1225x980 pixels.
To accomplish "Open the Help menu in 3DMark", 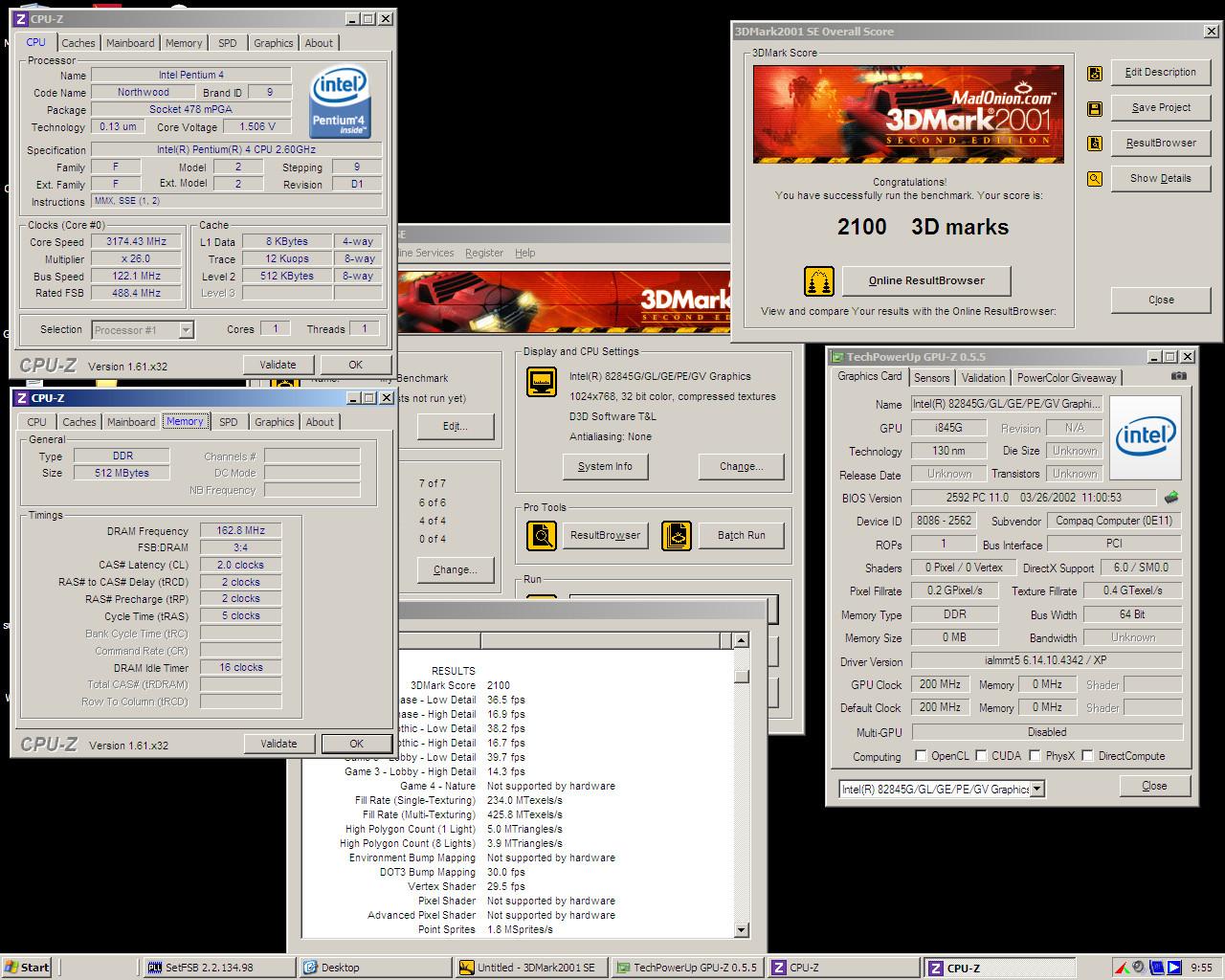I will 524,254.
